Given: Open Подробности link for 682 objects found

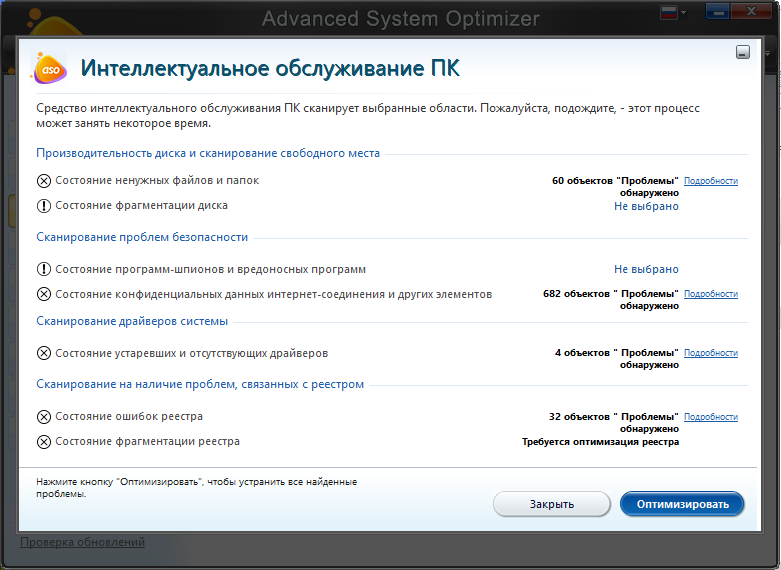Looking at the screenshot, I should coord(711,294).
